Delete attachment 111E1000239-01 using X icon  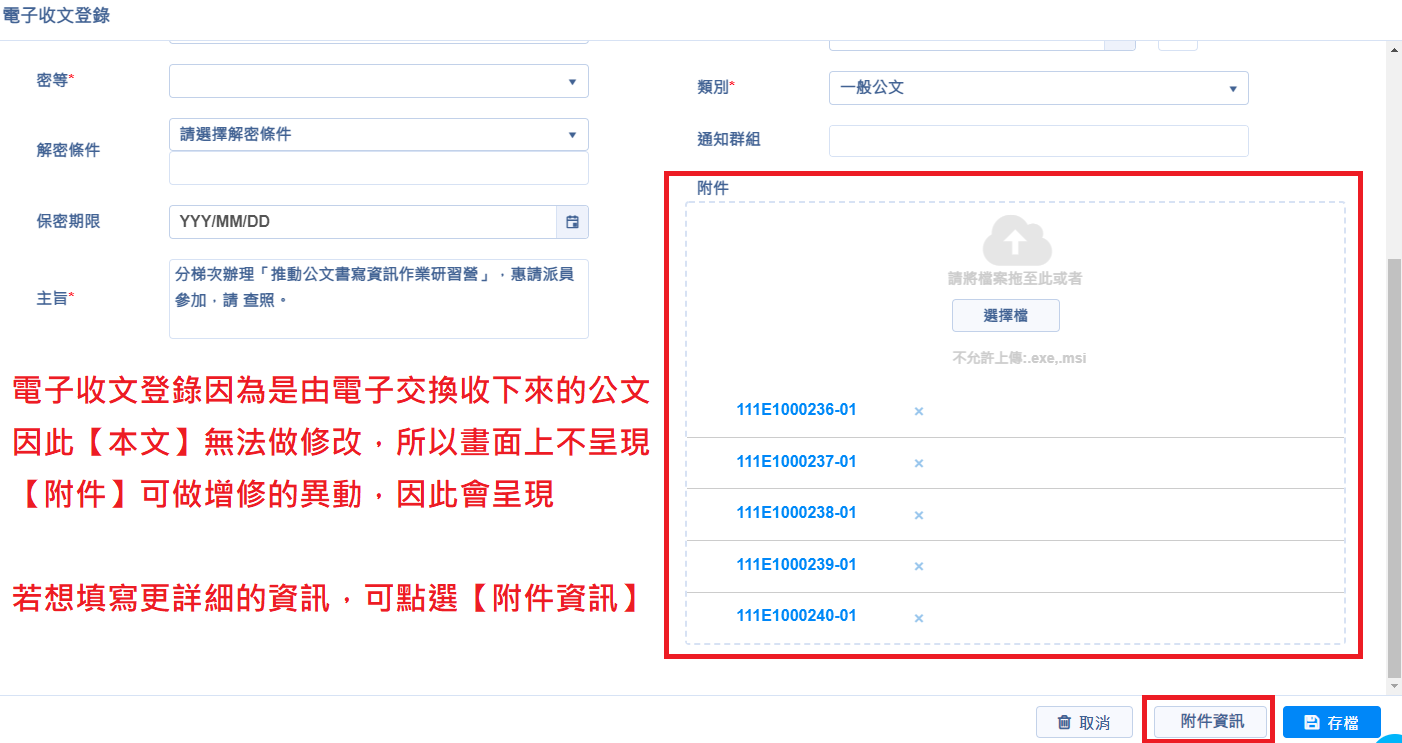point(918,566)
